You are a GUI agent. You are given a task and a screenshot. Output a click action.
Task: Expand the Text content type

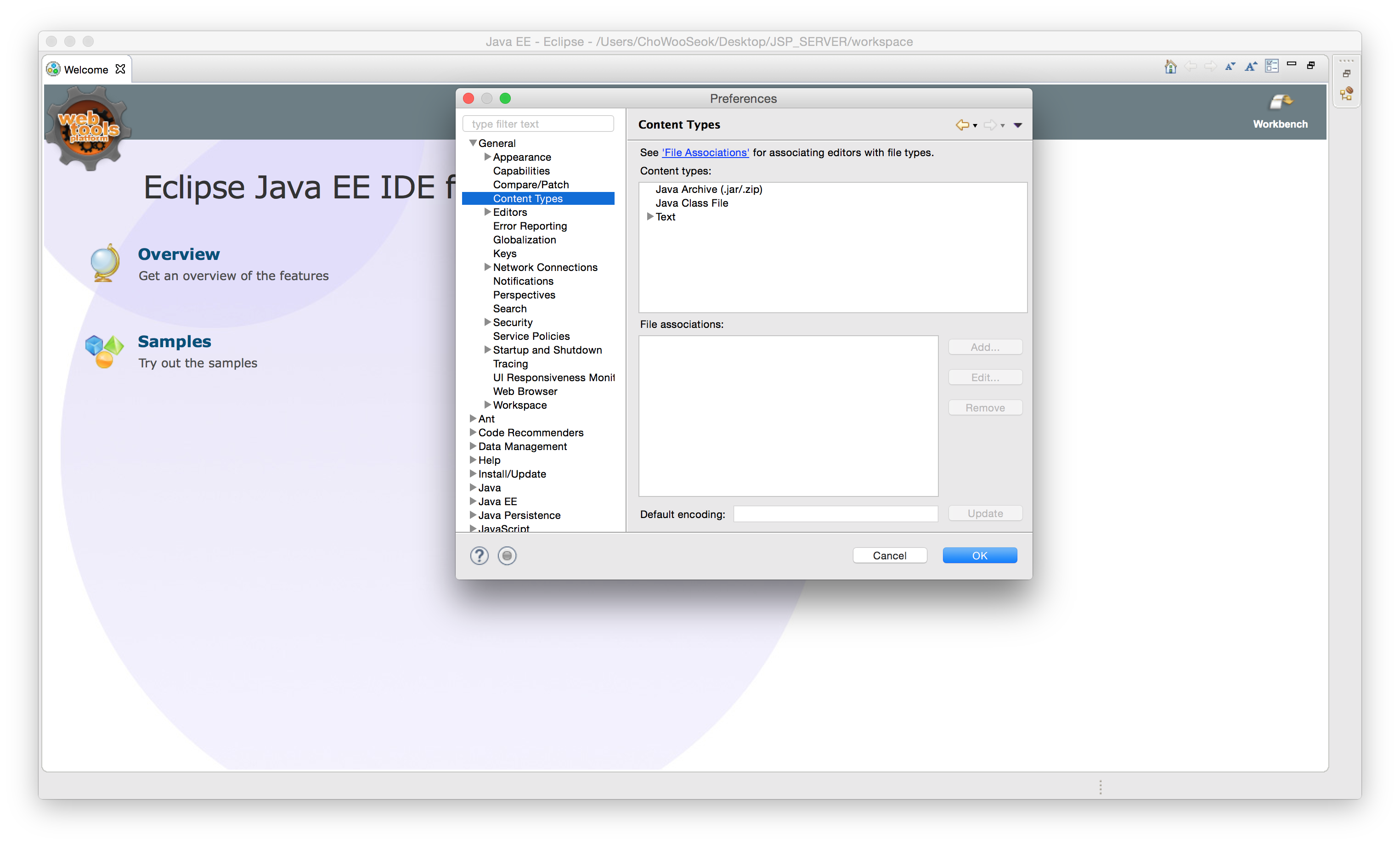pos(650,216)
